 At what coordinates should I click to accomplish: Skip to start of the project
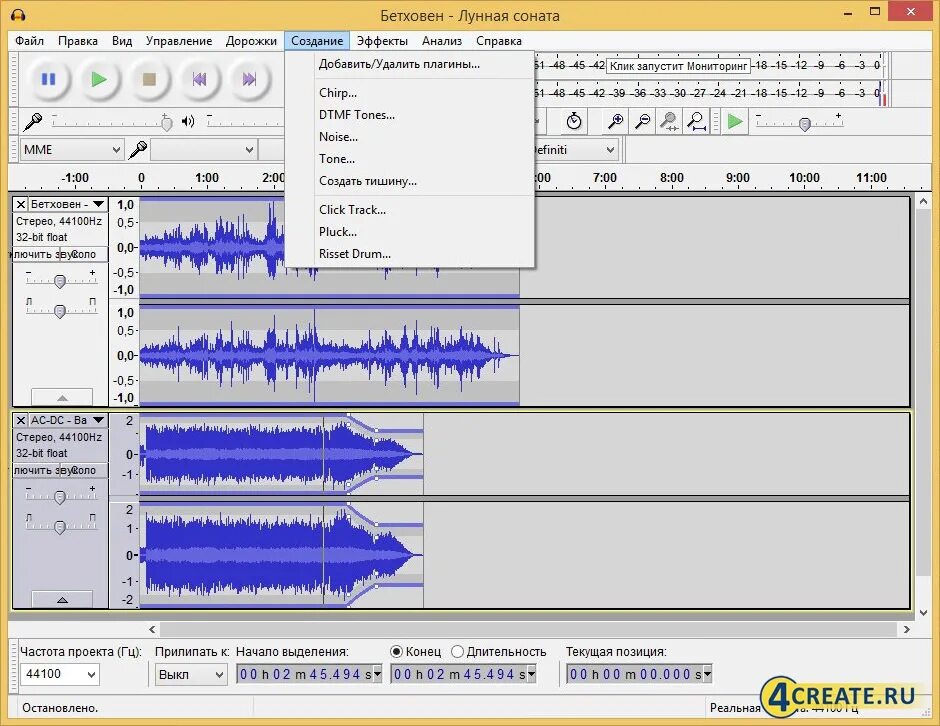pos(199,79)
